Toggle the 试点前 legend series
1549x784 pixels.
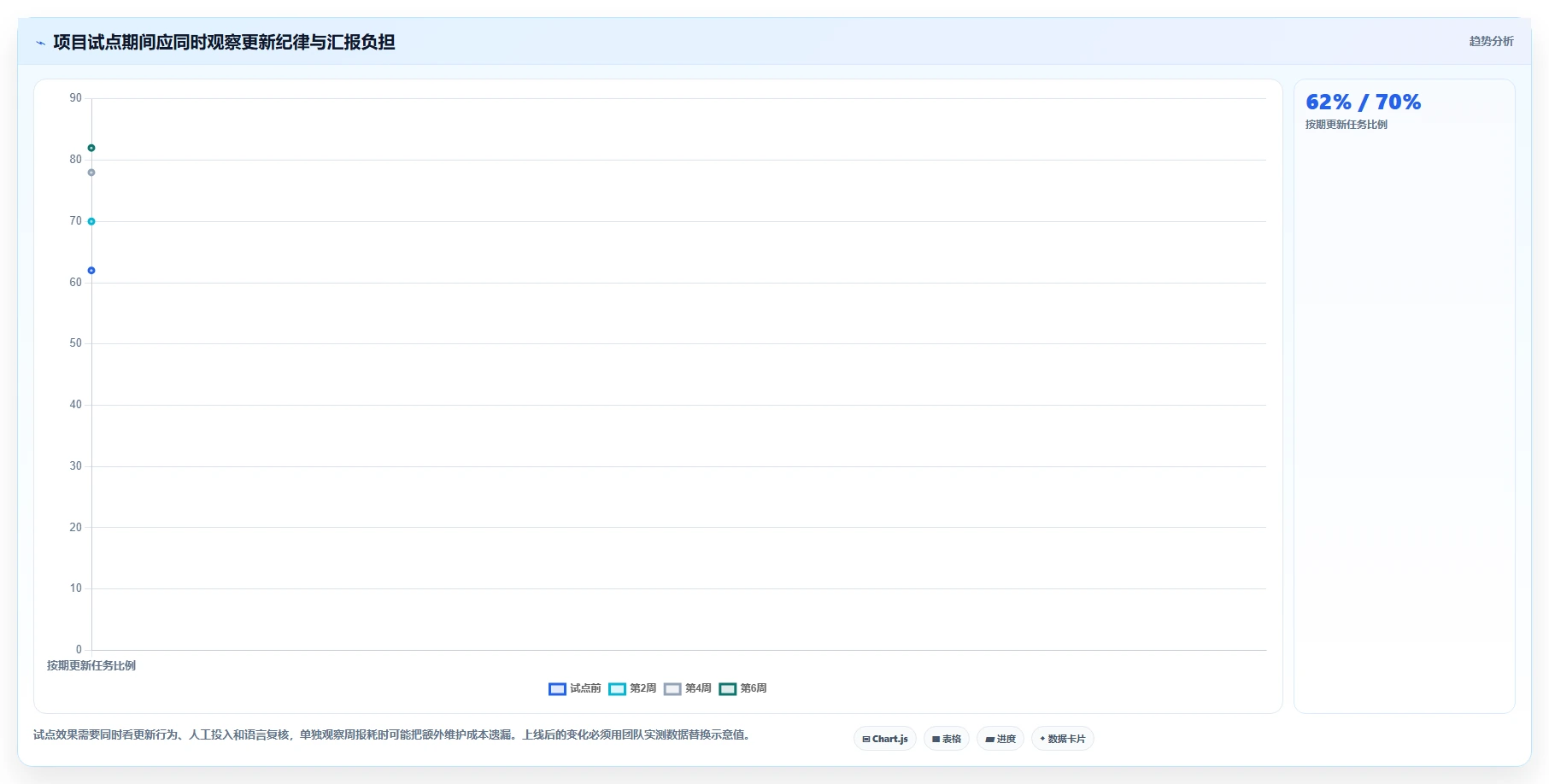coord(574,688)
